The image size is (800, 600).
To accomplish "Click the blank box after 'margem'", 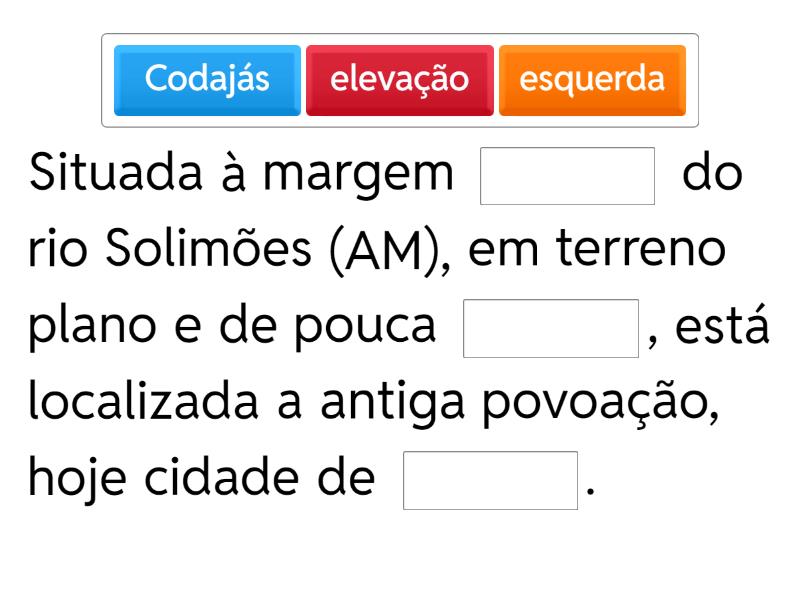I will (567, 176).
